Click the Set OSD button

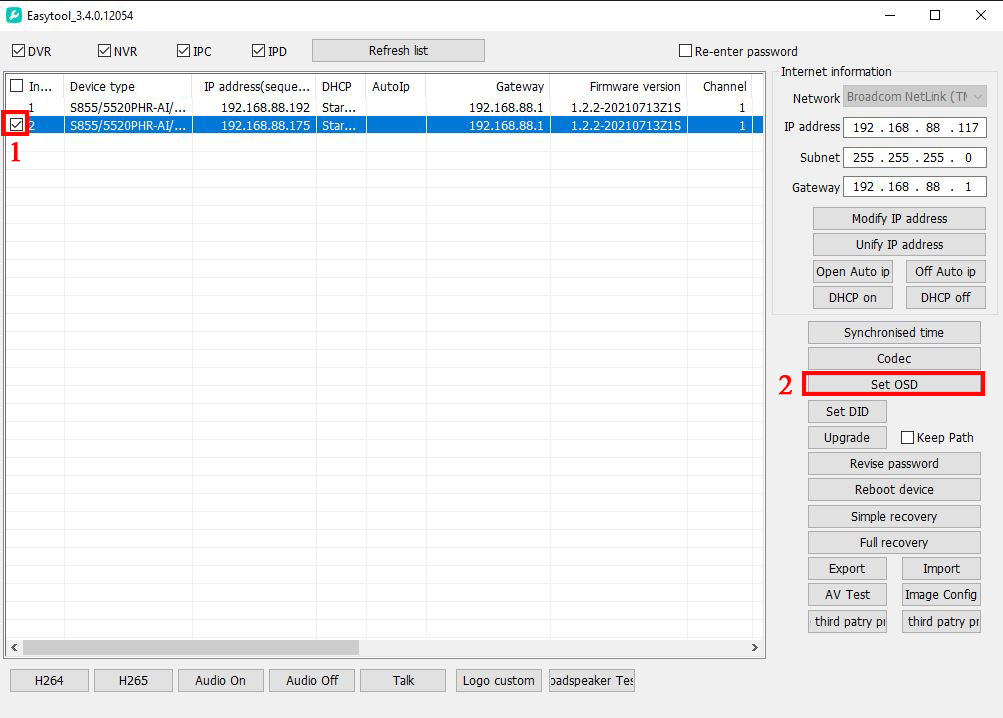coord(893,384)
